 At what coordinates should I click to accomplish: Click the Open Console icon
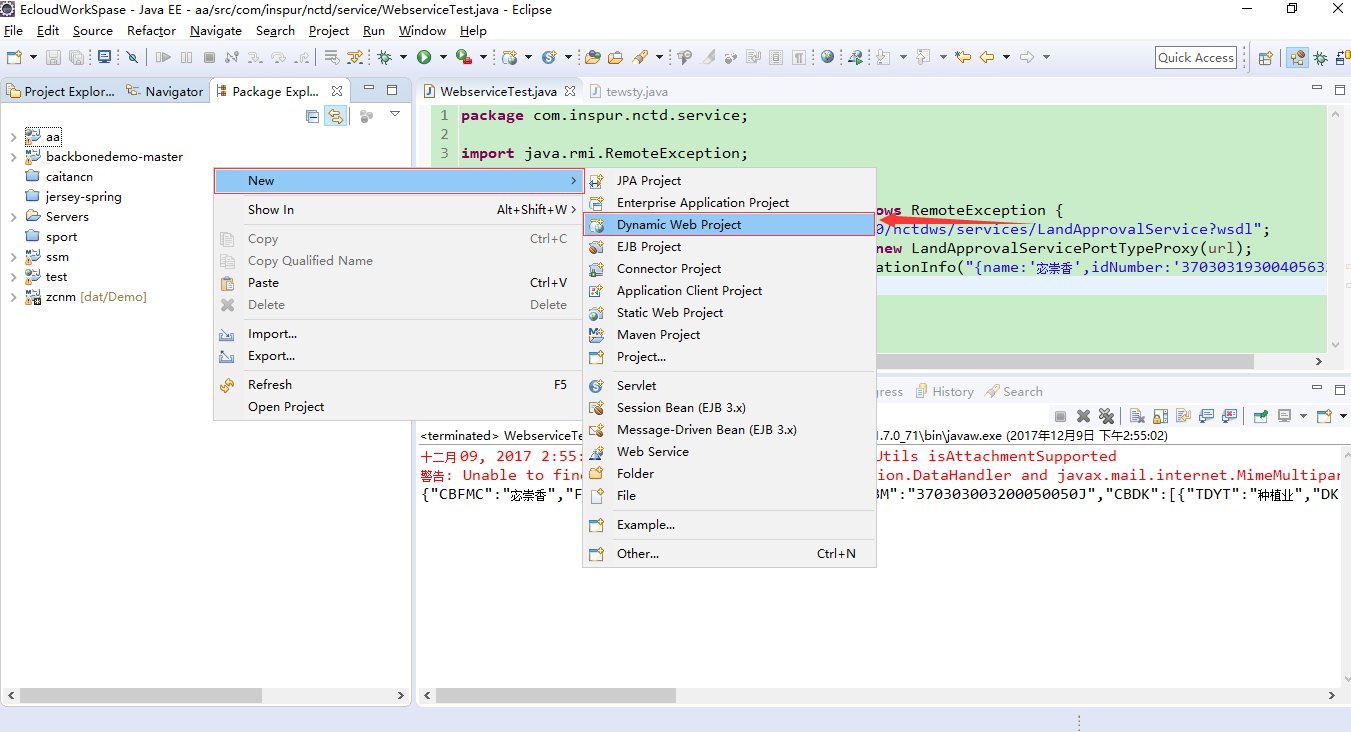point(1324,416)
